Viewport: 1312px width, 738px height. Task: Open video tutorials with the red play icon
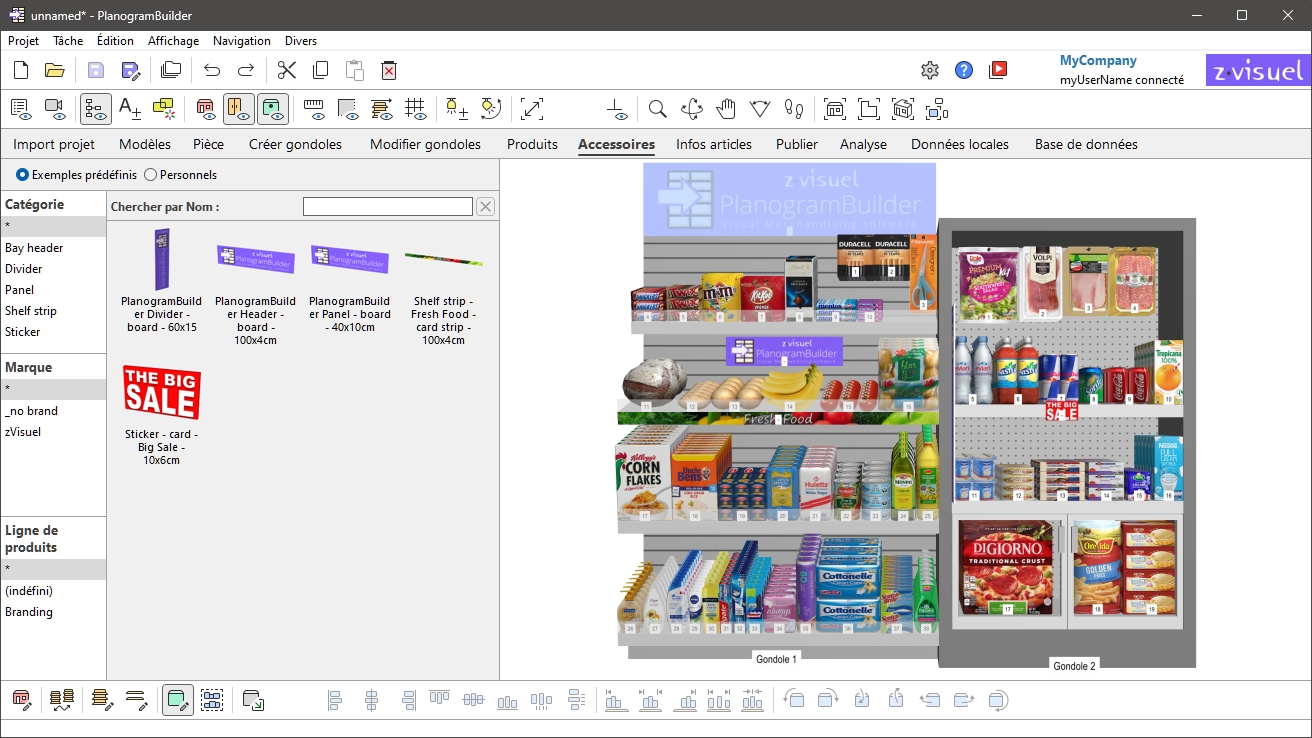(x=998, y=70)
